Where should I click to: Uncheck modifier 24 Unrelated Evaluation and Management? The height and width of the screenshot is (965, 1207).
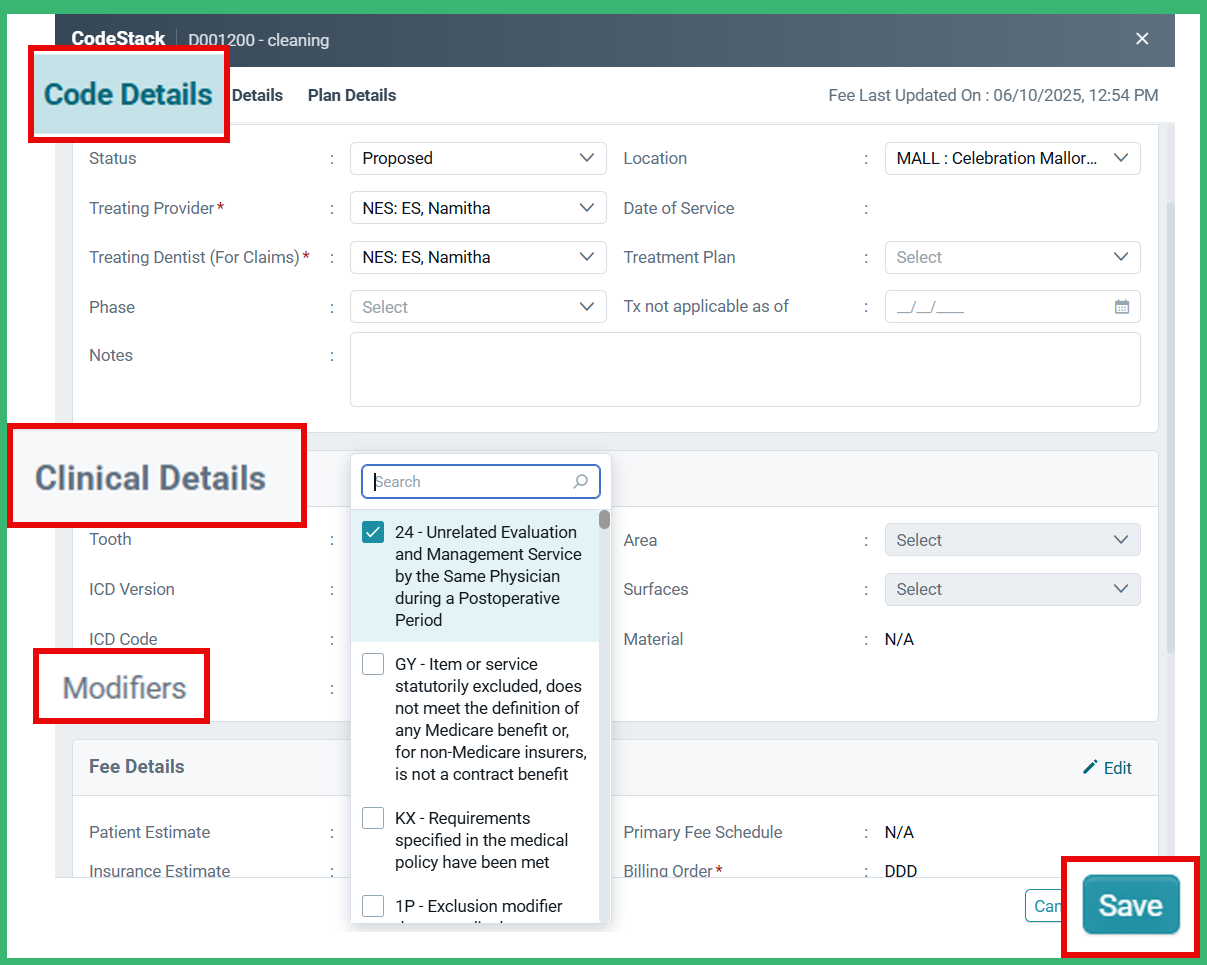(x=372, y=532)
